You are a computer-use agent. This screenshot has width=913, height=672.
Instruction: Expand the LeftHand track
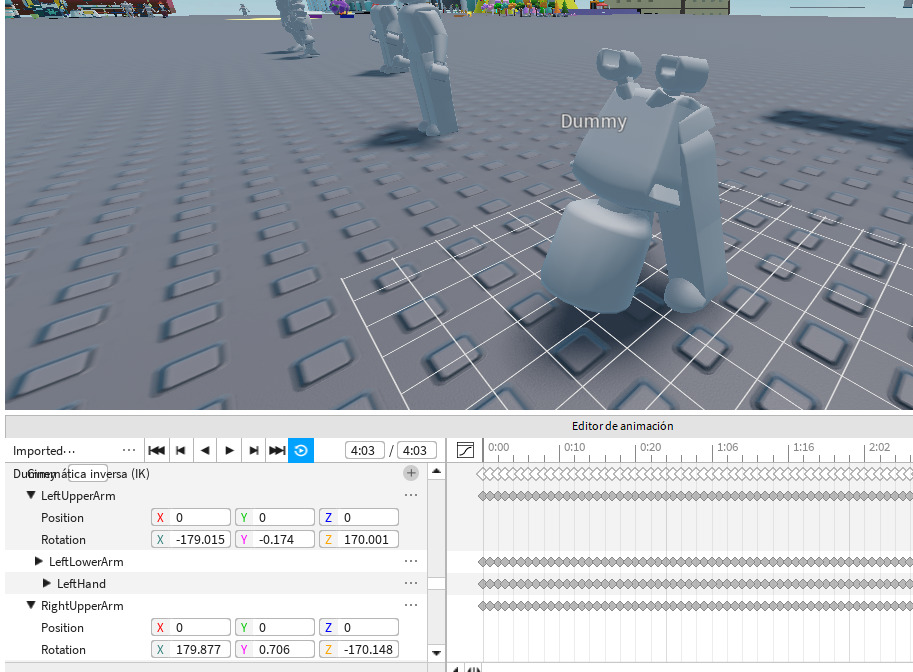click(48, 583)
